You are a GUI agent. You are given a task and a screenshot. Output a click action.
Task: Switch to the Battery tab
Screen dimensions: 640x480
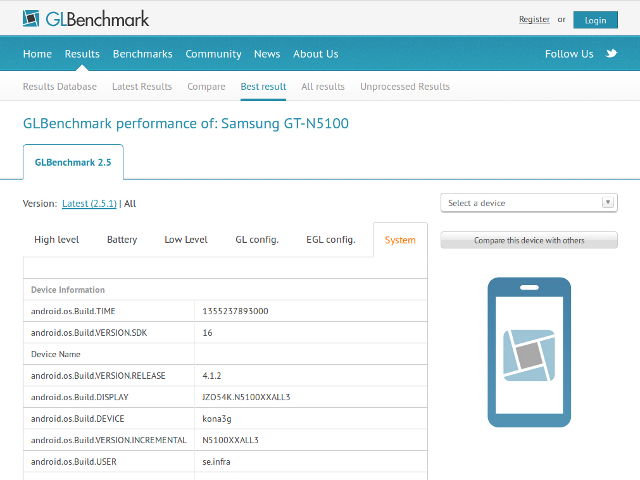coord(122,240)
